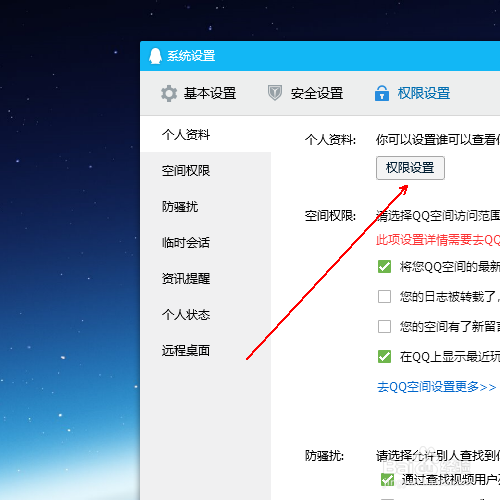The image size is (500, 500).
Task: Click the blue lock icon beside 权限设置
Action: (382, 93)
